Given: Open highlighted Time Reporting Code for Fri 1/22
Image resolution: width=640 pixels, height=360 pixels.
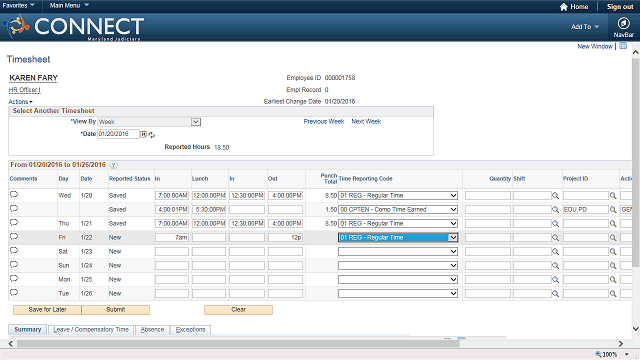Looking at the screenshot, I should 398,238.
